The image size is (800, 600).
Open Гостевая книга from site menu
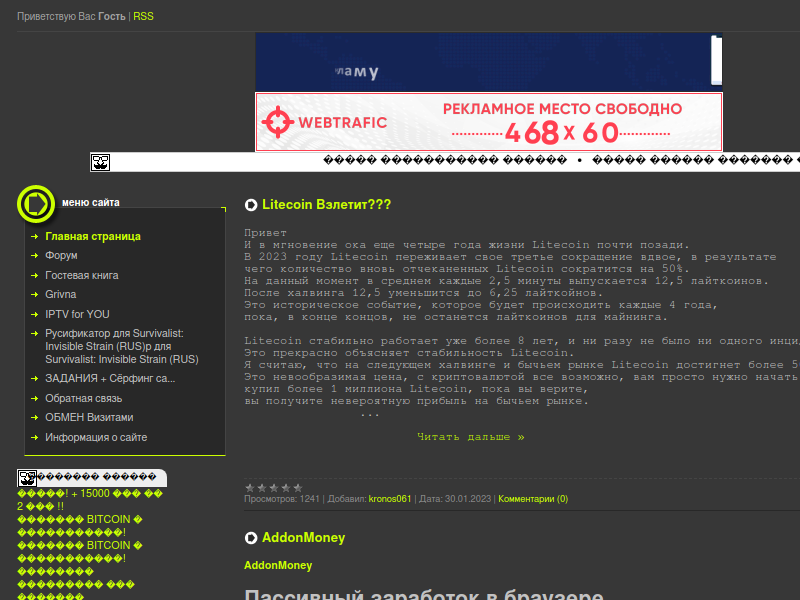coord(82,276)
